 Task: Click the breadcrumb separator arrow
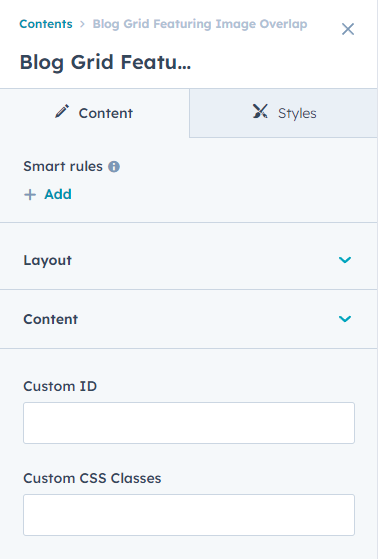(82, 24)
